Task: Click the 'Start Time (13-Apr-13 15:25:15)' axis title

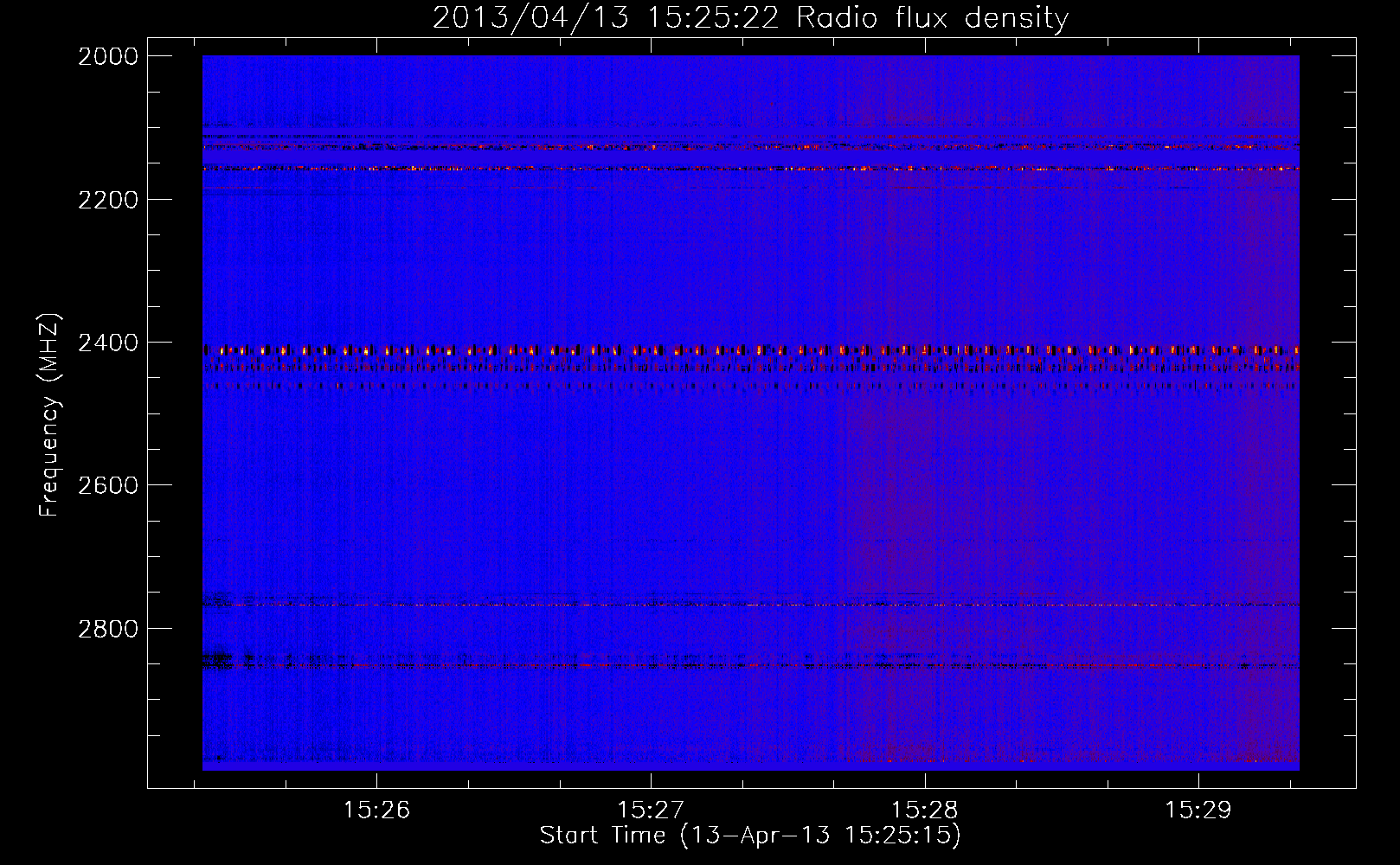Action: tap(750, 836)
